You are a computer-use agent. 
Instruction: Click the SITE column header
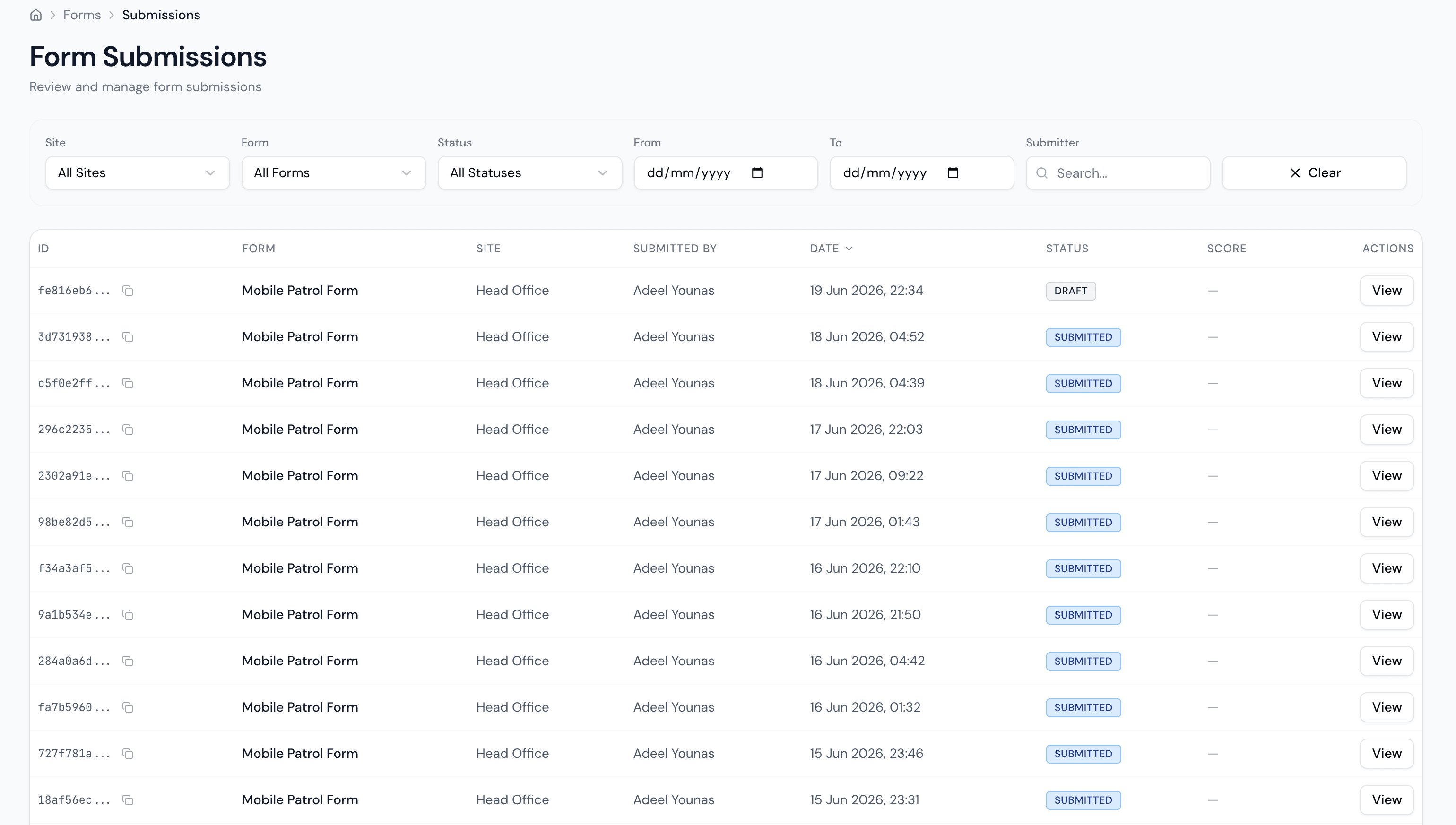488,249
